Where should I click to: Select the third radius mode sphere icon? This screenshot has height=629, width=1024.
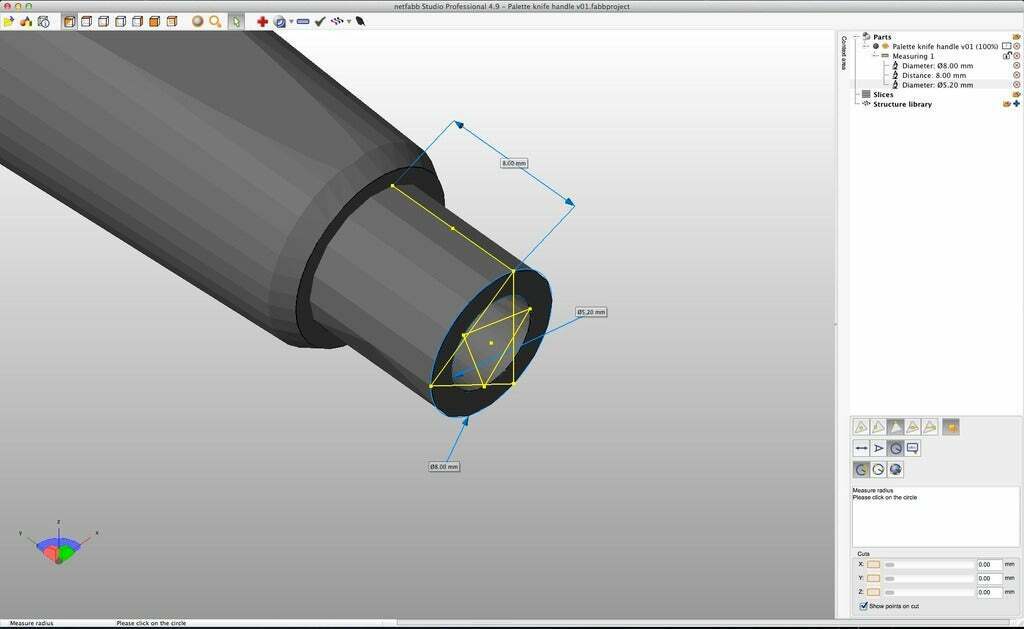895,469
